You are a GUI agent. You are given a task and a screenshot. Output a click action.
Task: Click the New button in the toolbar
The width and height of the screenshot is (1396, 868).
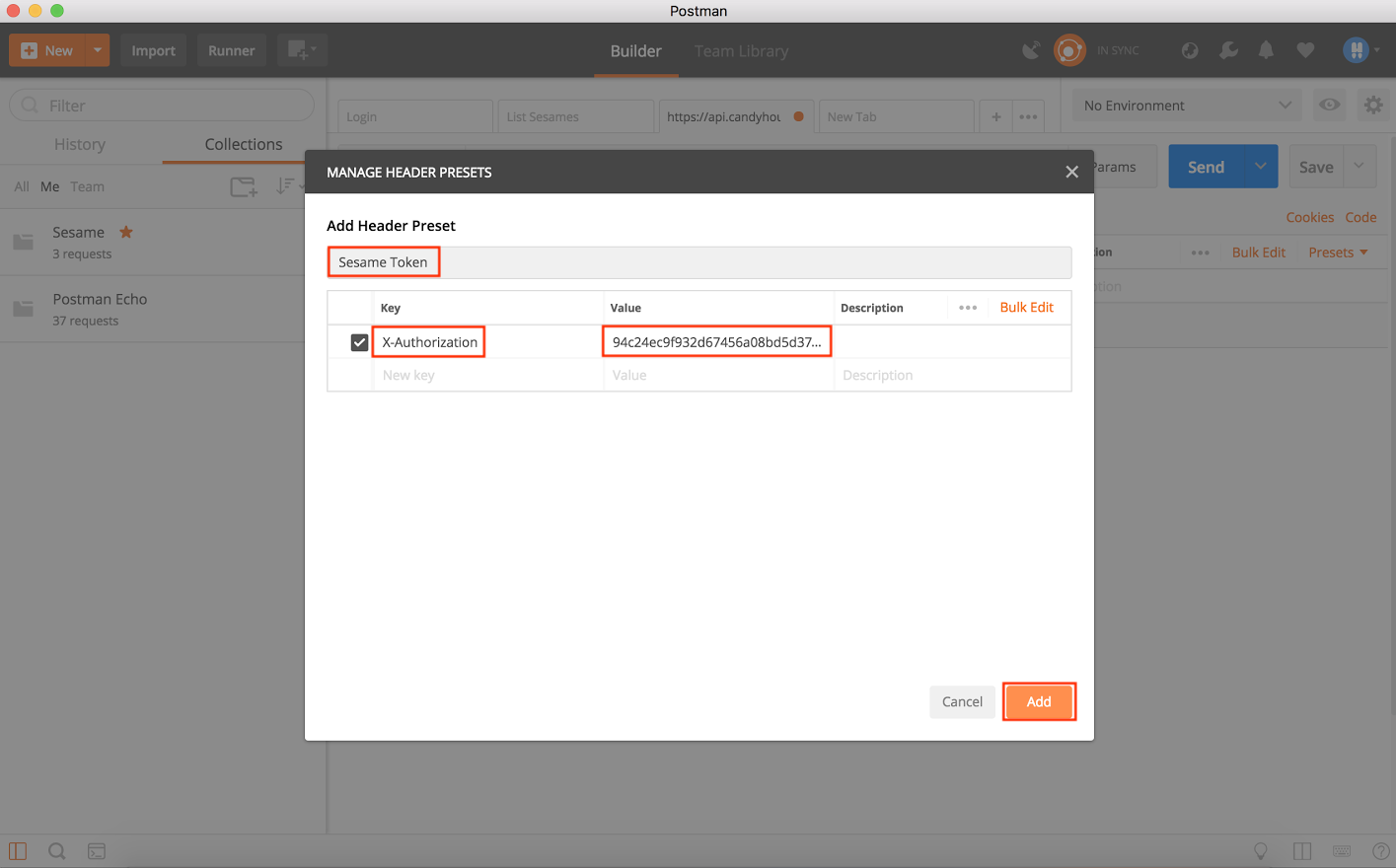point(46,50)
